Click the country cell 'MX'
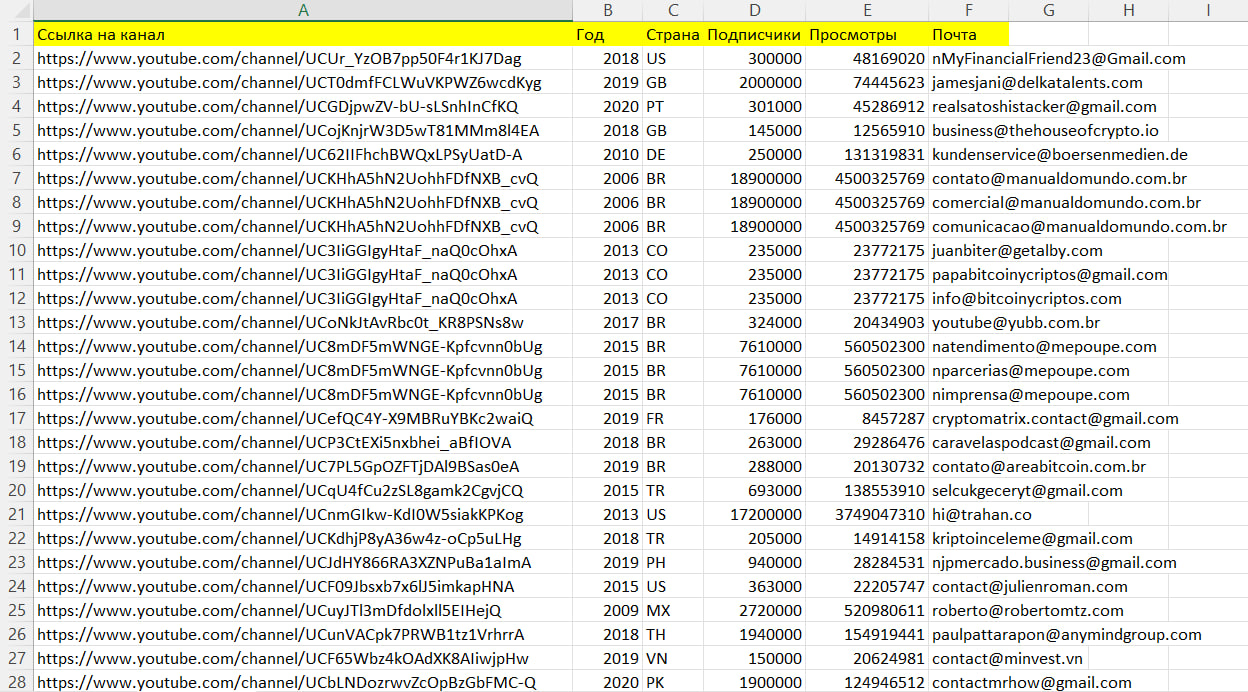The image size is (1248, 692). [673, 610]
